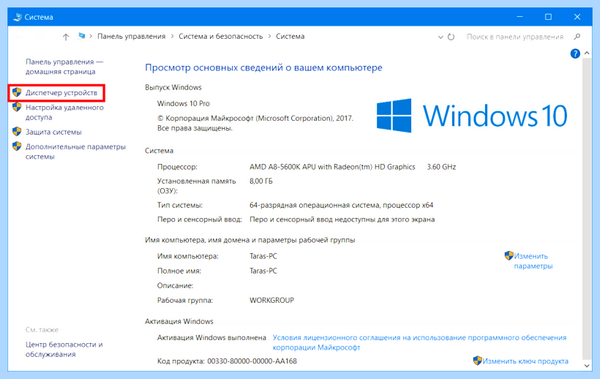Click scrollbar down arrow
The image size is (600, 379).
click(587, 366)
